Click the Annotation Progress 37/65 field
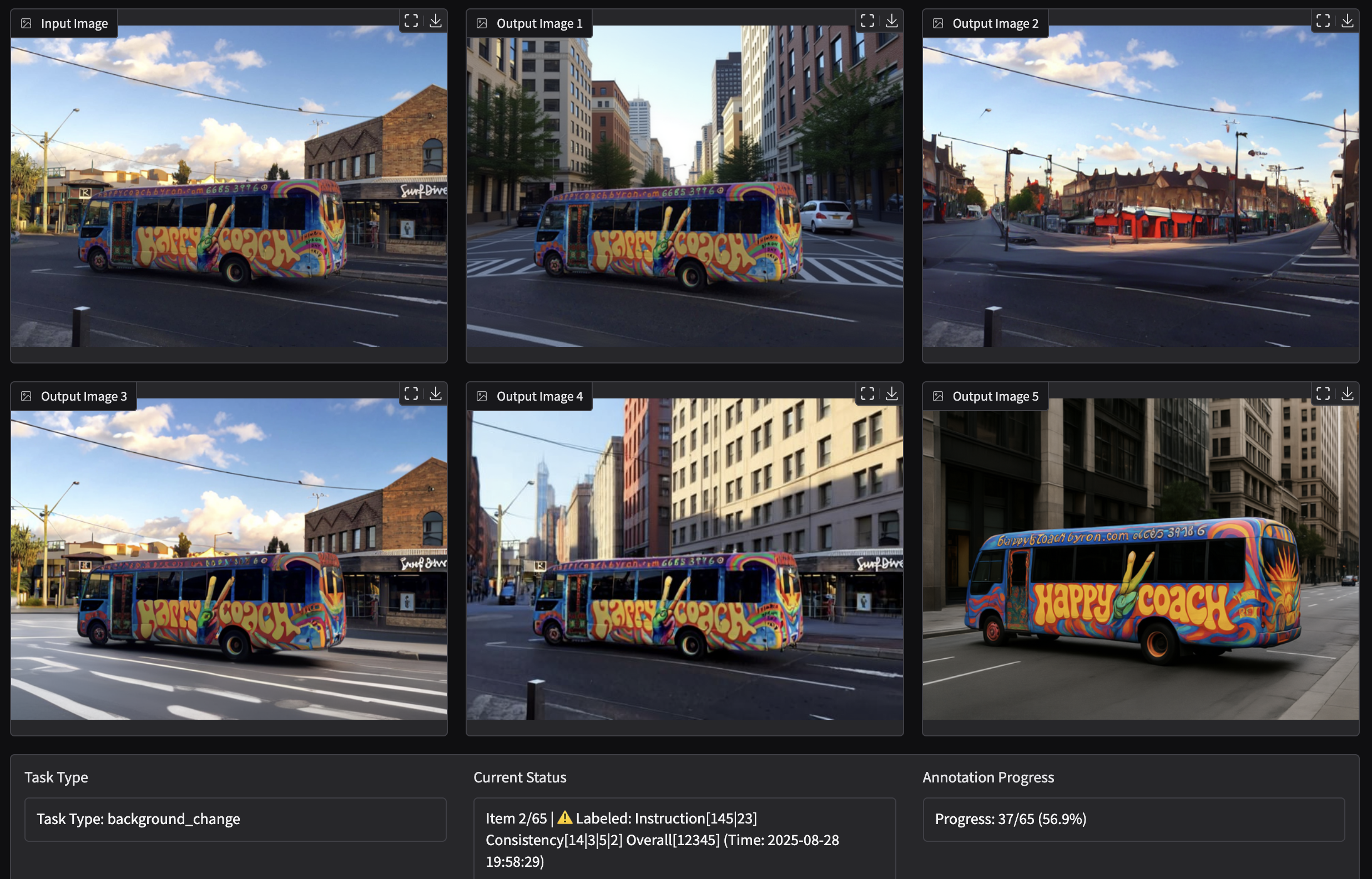1372x879 pixels. (x=1133, y=819)
